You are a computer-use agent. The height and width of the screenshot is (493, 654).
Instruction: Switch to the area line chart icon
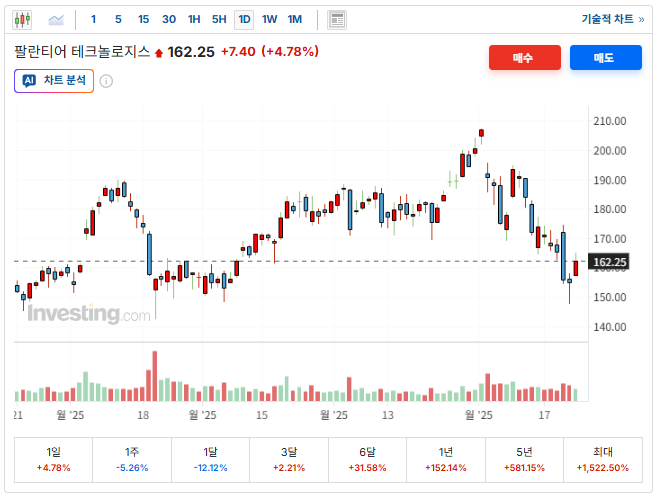coord(56,20)
